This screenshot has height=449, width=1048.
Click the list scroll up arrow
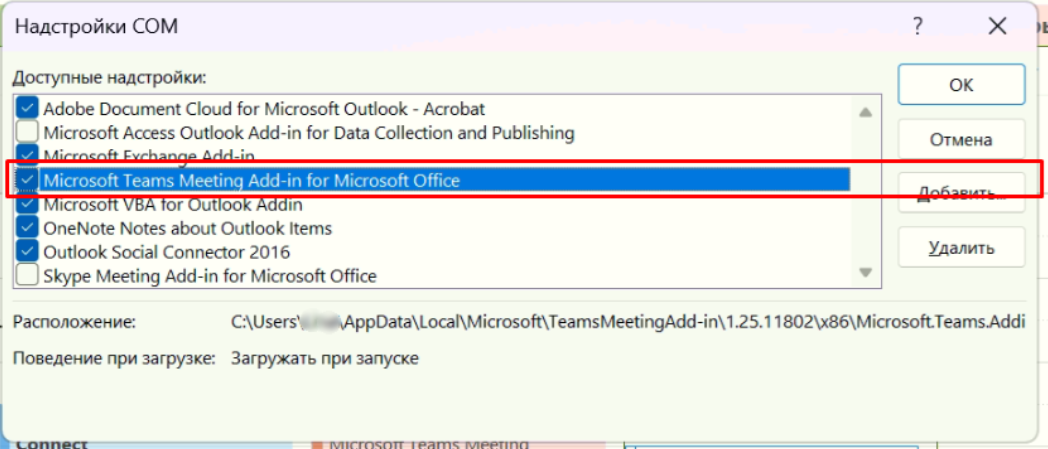(x=866, y=112)
